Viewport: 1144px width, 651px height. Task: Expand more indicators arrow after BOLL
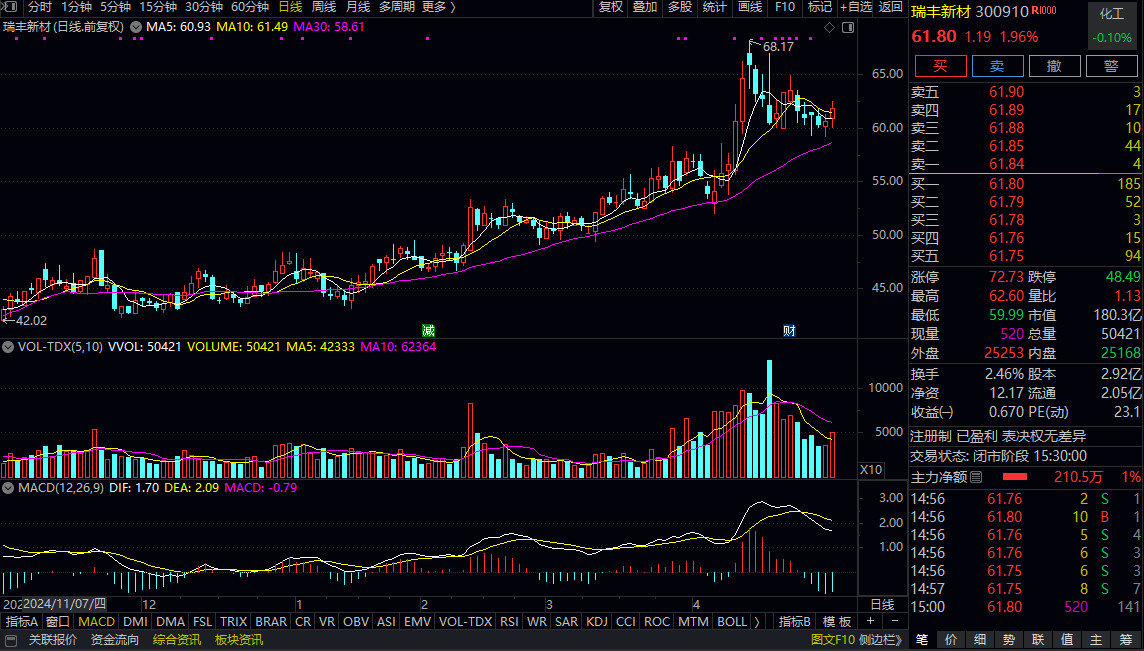pos(757,622)
